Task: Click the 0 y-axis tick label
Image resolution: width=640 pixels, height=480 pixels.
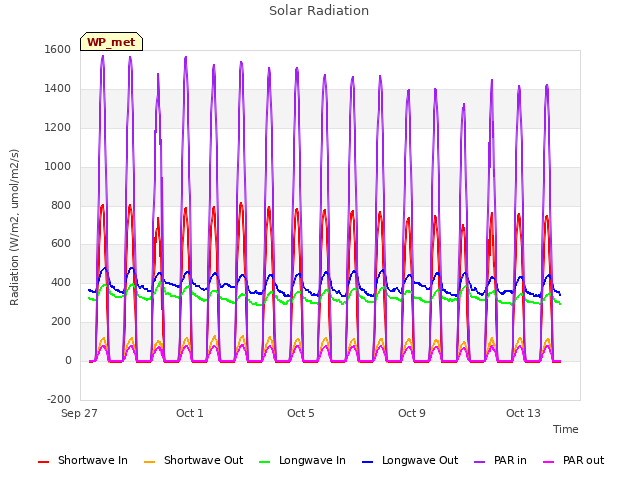Action: point(68,361)
